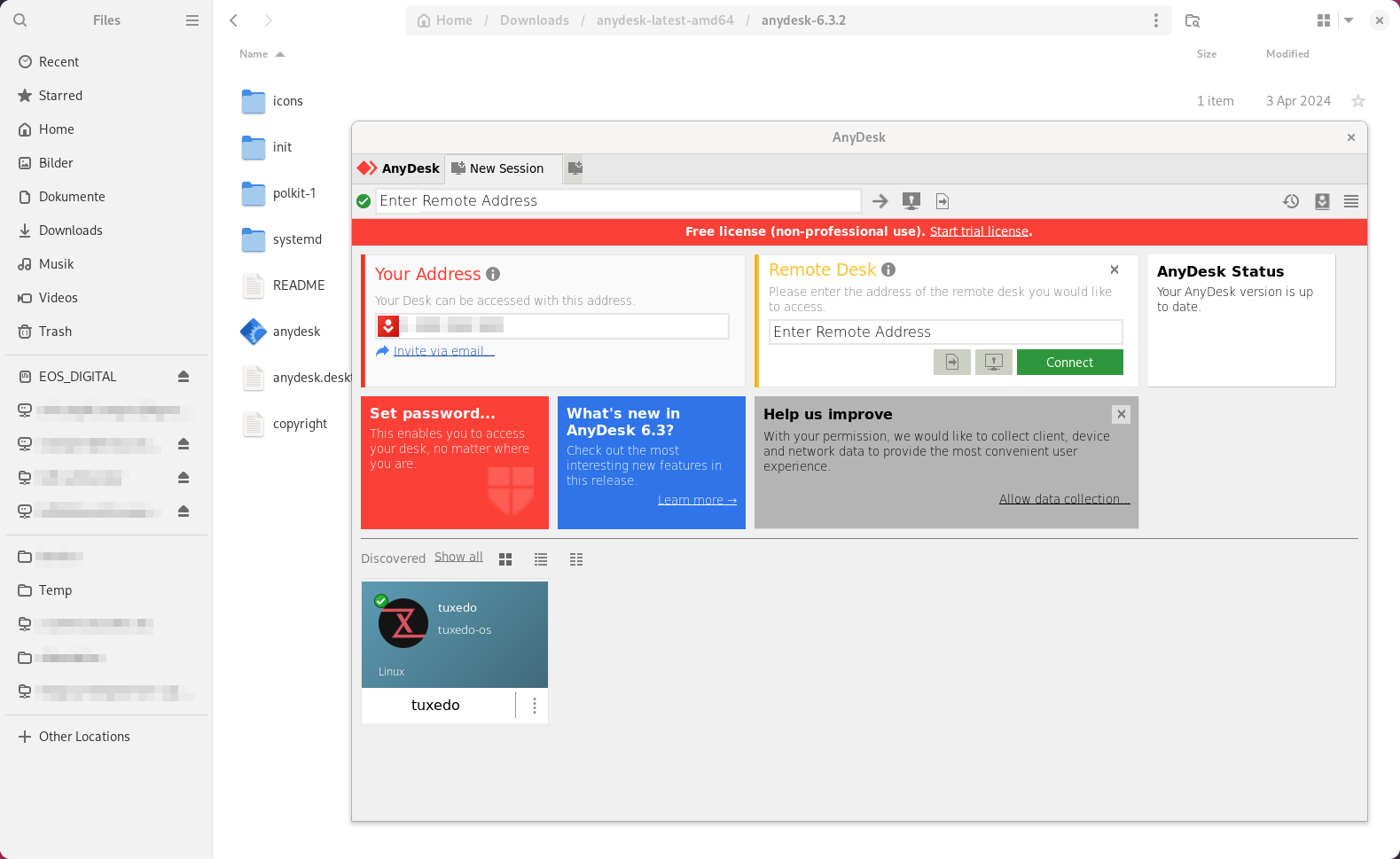Open Trash in Files sidebar

[x=106, y=332]
